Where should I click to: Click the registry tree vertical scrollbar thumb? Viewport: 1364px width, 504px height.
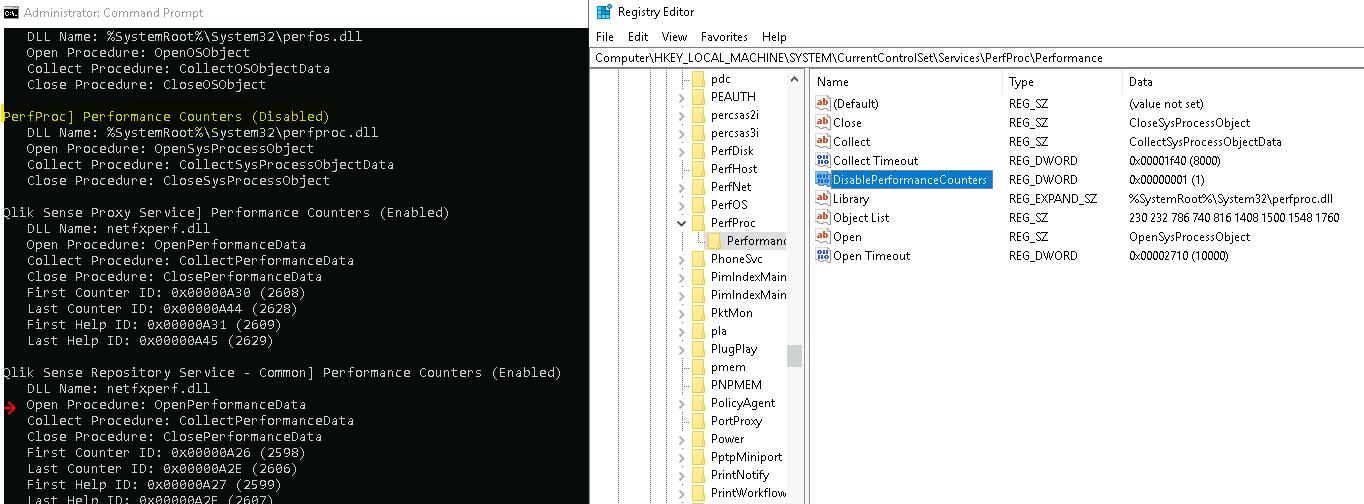(794, 356)
